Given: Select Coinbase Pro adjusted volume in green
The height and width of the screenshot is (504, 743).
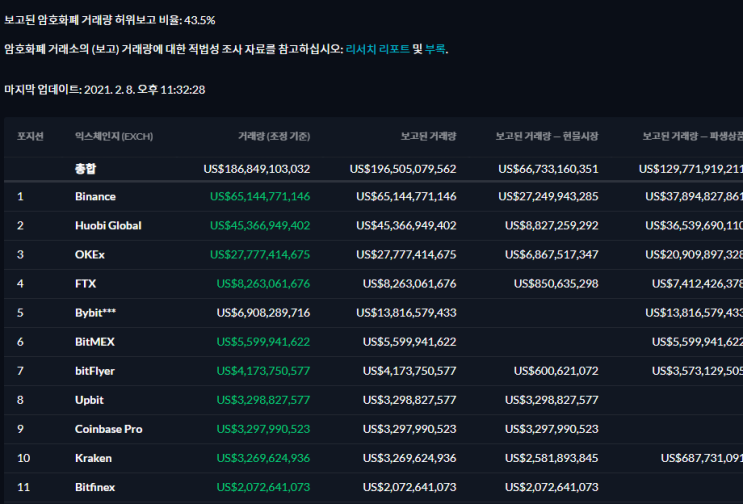Looking at the screenshot, I should click(x=263, y=429).
